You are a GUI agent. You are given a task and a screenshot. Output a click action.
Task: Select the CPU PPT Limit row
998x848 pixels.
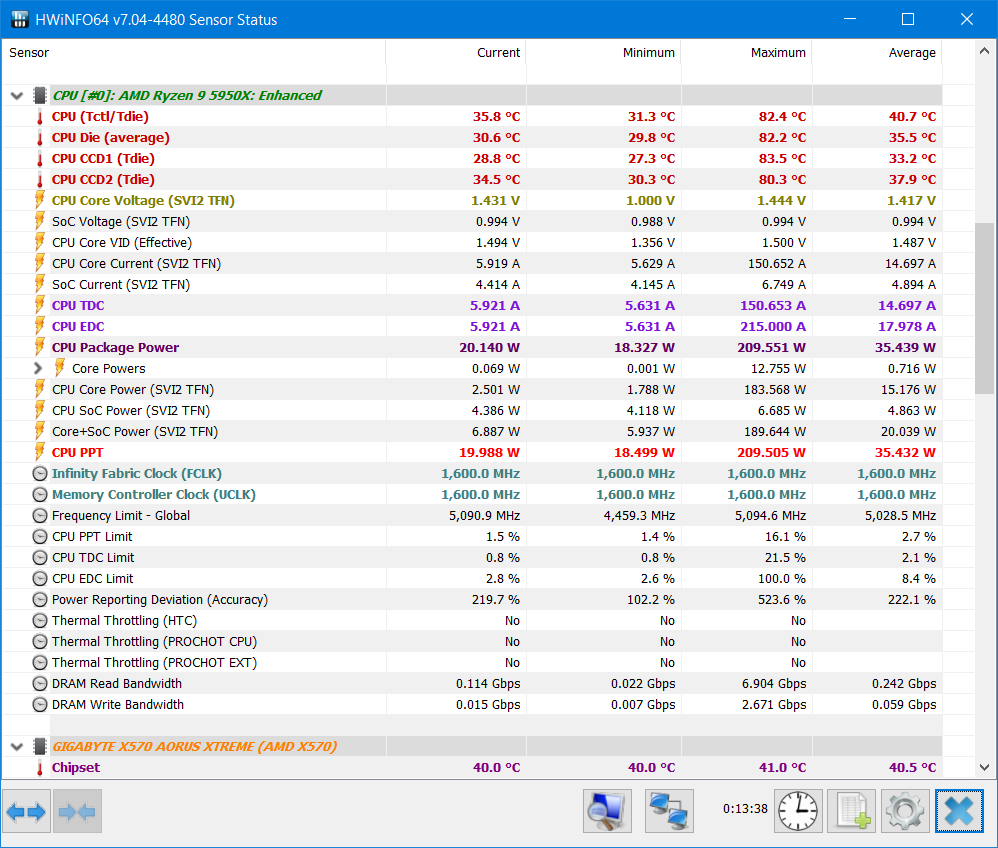pos(472,537)
